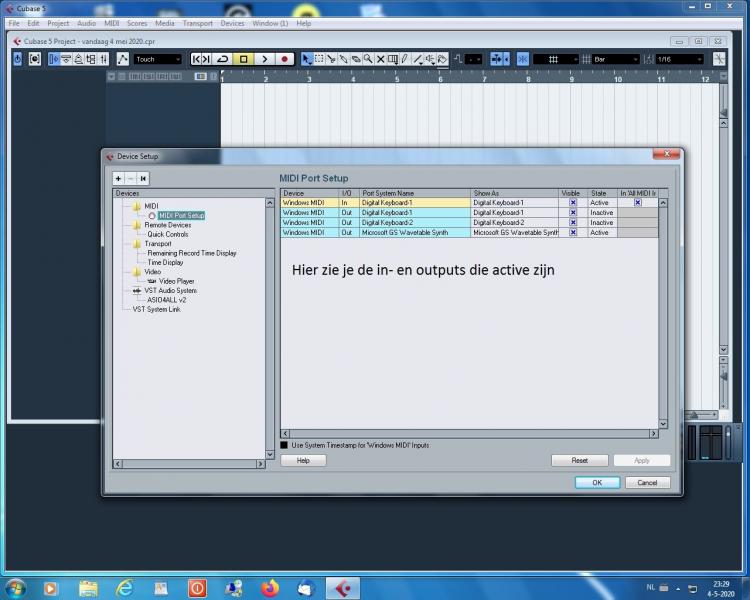Click the add device plus button
Screen dimensions: 750x600
[119, 178]
